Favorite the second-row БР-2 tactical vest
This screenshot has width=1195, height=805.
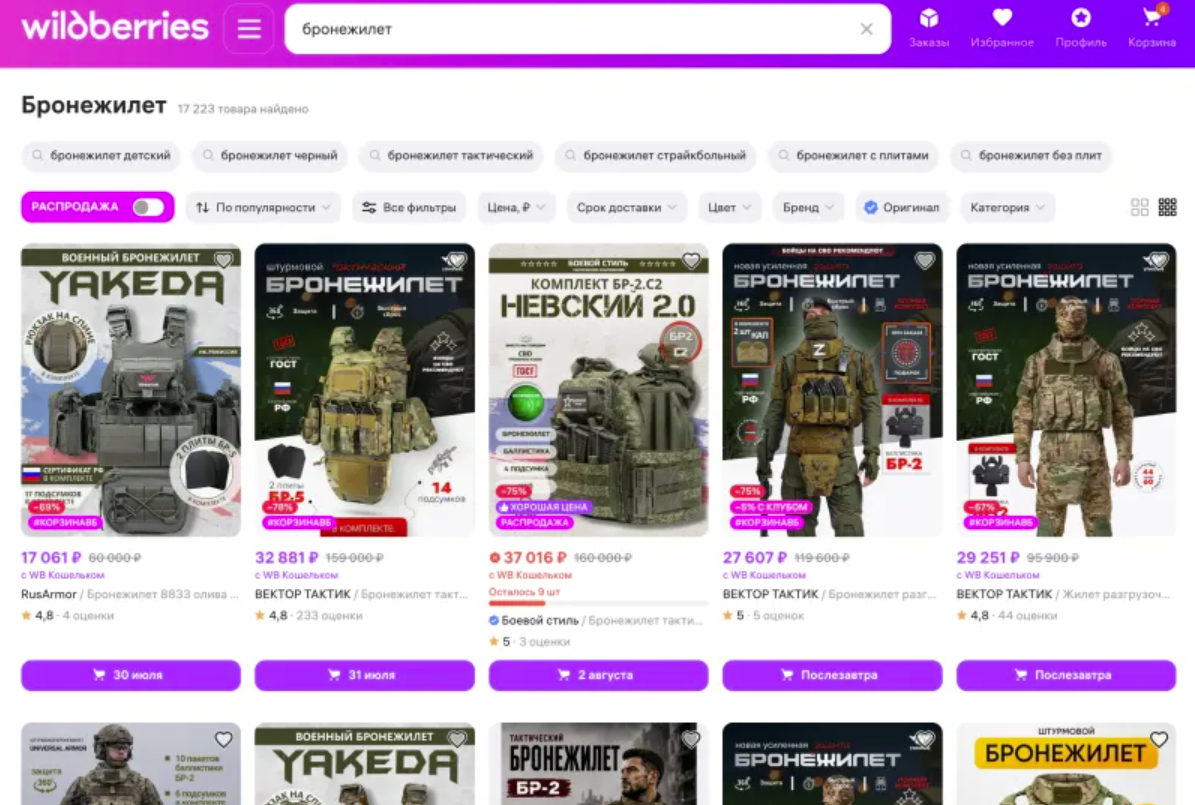click(690, 739)
